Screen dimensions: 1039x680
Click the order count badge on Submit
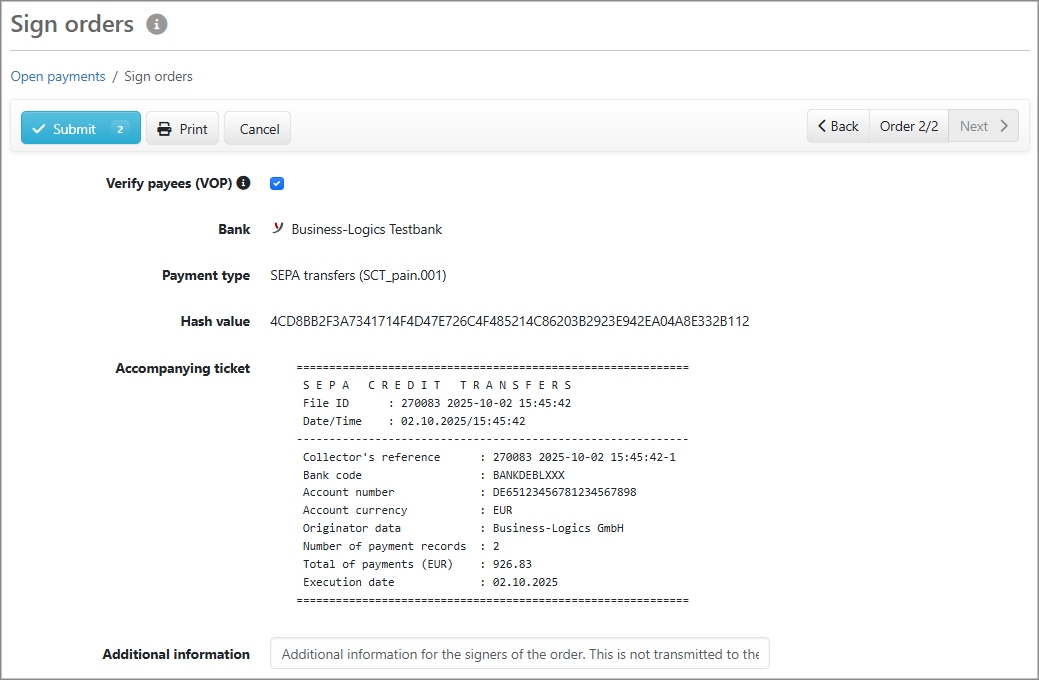[119, 129]
